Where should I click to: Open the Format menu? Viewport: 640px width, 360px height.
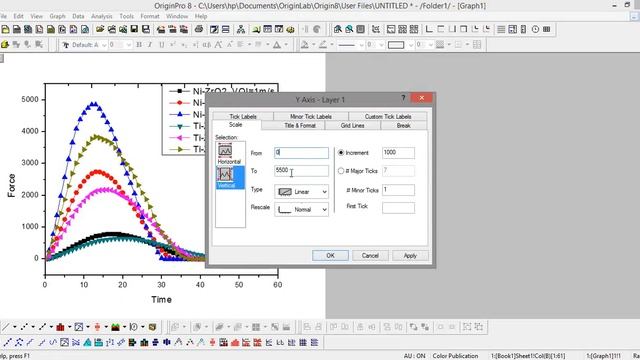150,16
